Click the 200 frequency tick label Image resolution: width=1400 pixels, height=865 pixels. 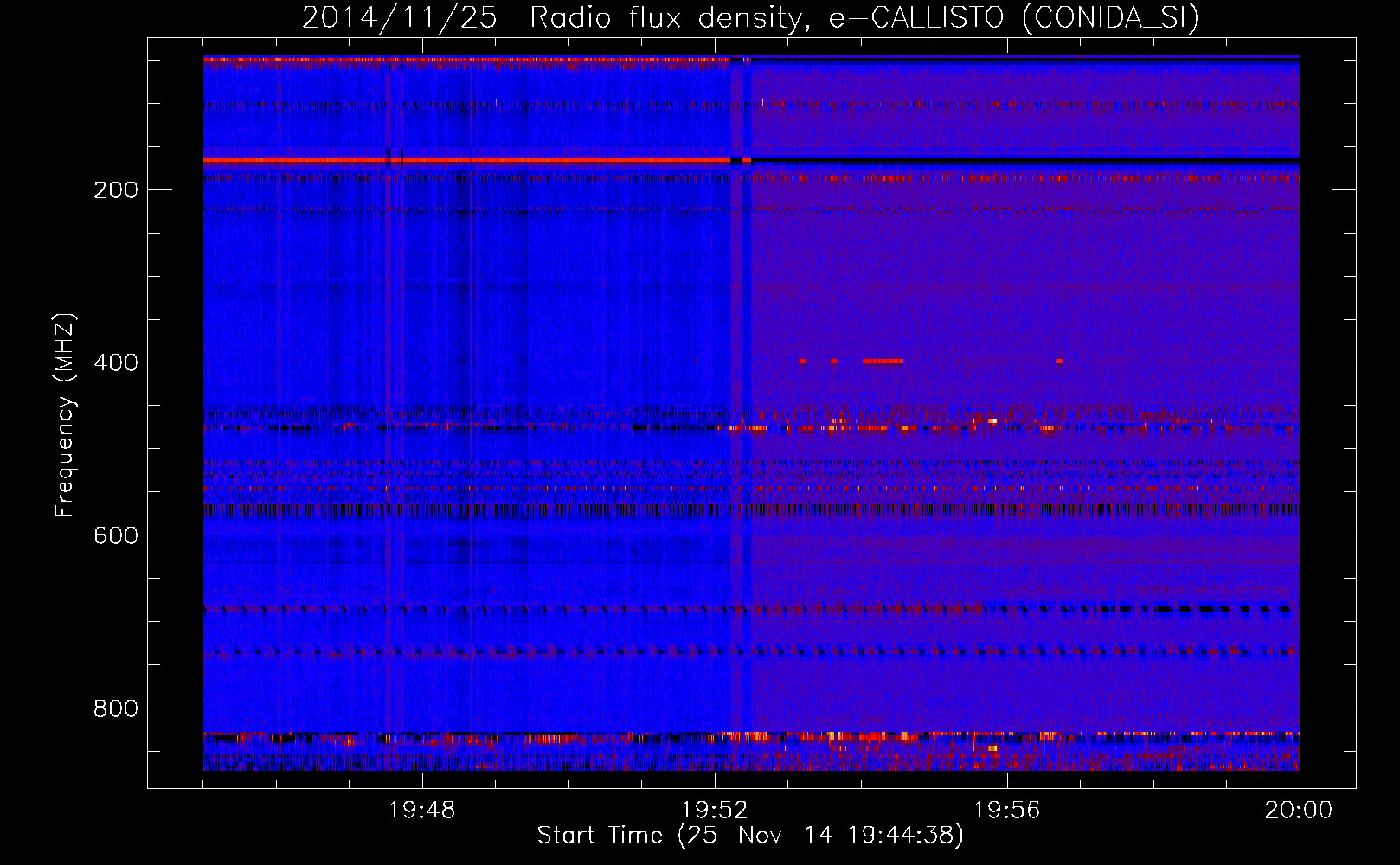coord(116,189)
